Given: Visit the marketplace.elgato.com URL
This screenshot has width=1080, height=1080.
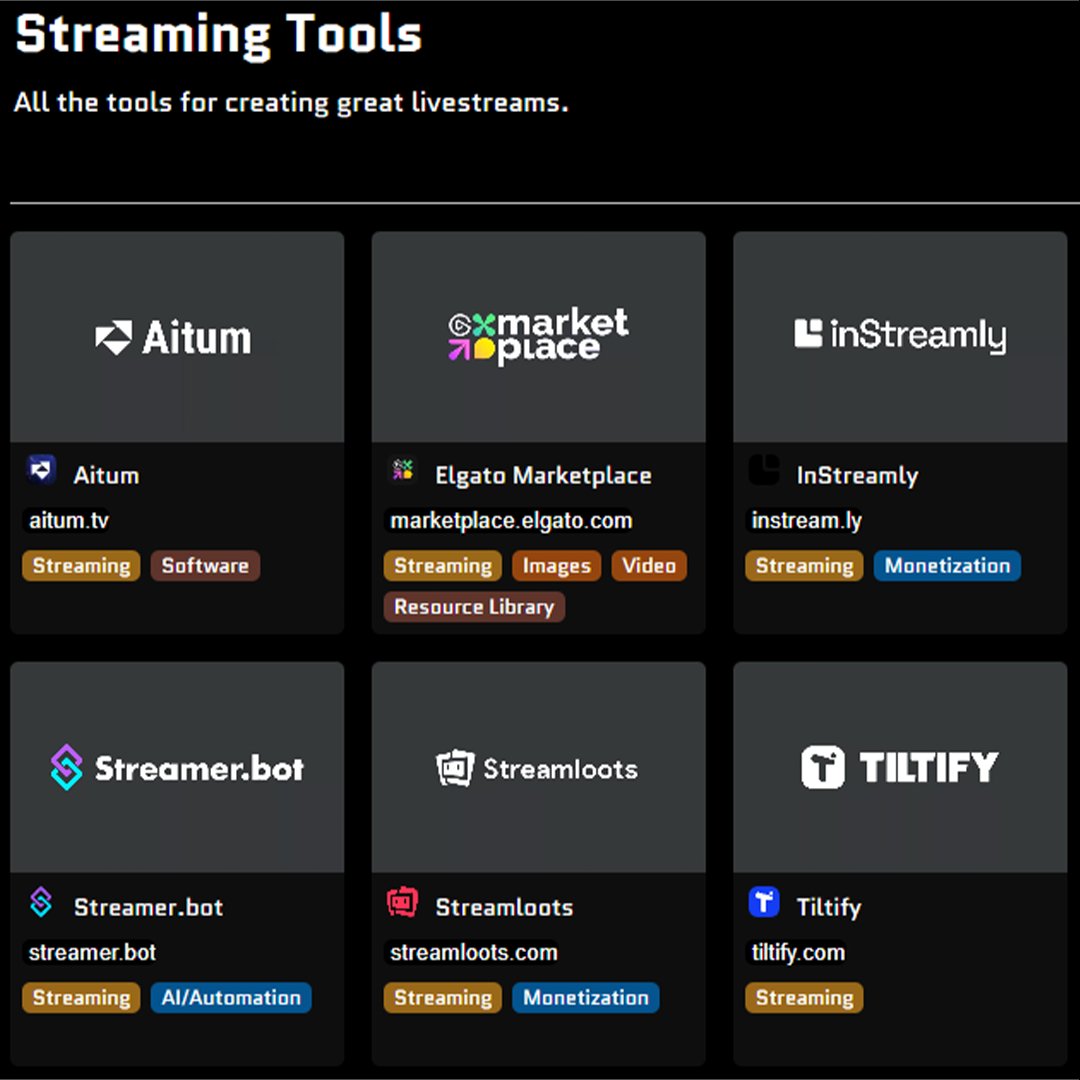Looking at the screenshot, I should [511, 520].
